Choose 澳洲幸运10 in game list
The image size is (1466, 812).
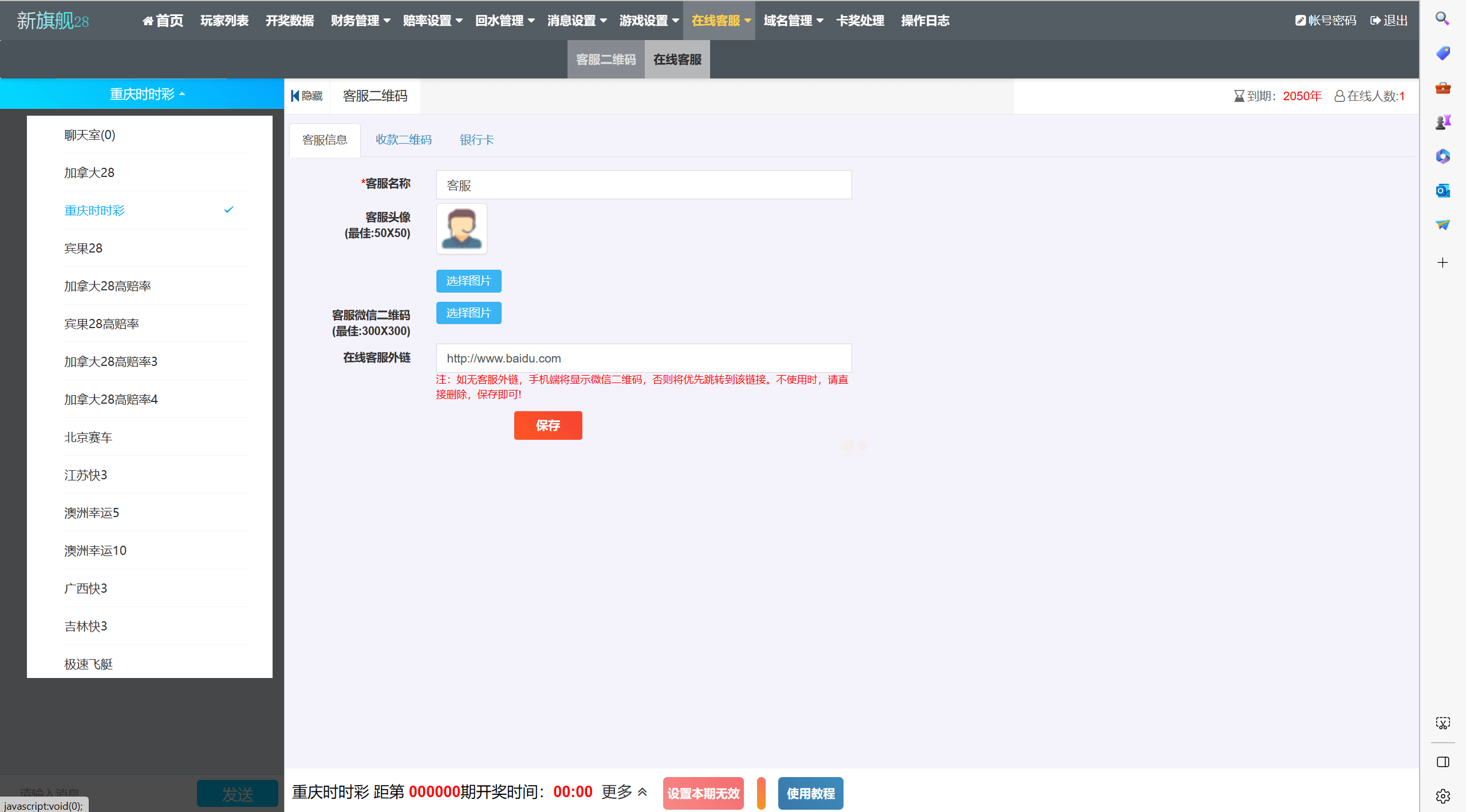pyautogui.click(x=156, y=550)
